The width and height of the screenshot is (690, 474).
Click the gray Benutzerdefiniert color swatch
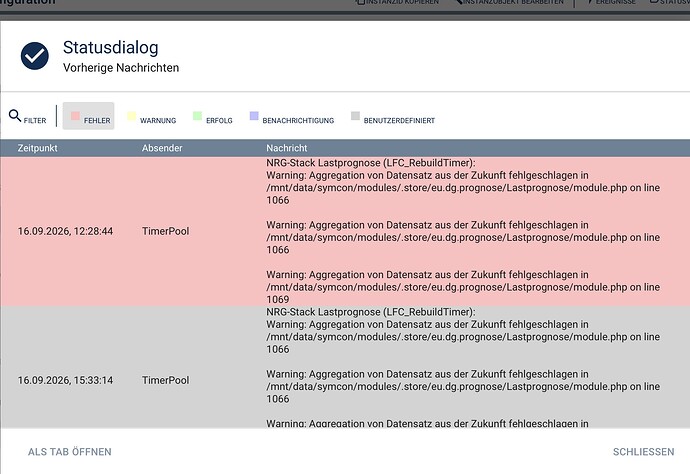pyautogui.click(x=355, y=116)
